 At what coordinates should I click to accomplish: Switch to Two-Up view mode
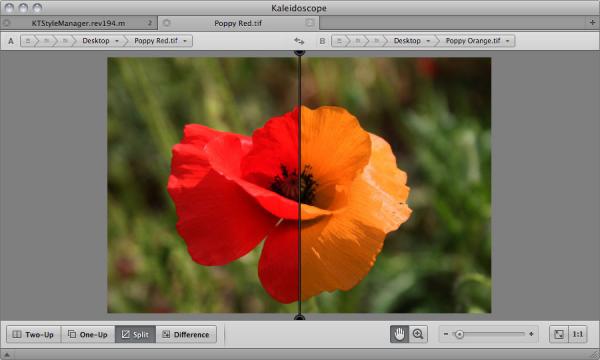(x=33, y=334)
